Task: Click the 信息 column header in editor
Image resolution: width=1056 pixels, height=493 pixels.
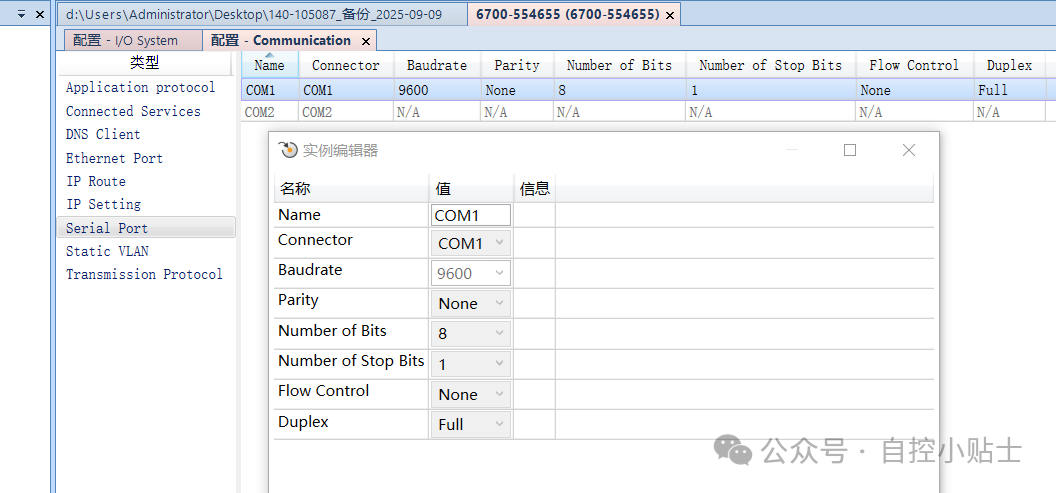Action: pos(535,189)
